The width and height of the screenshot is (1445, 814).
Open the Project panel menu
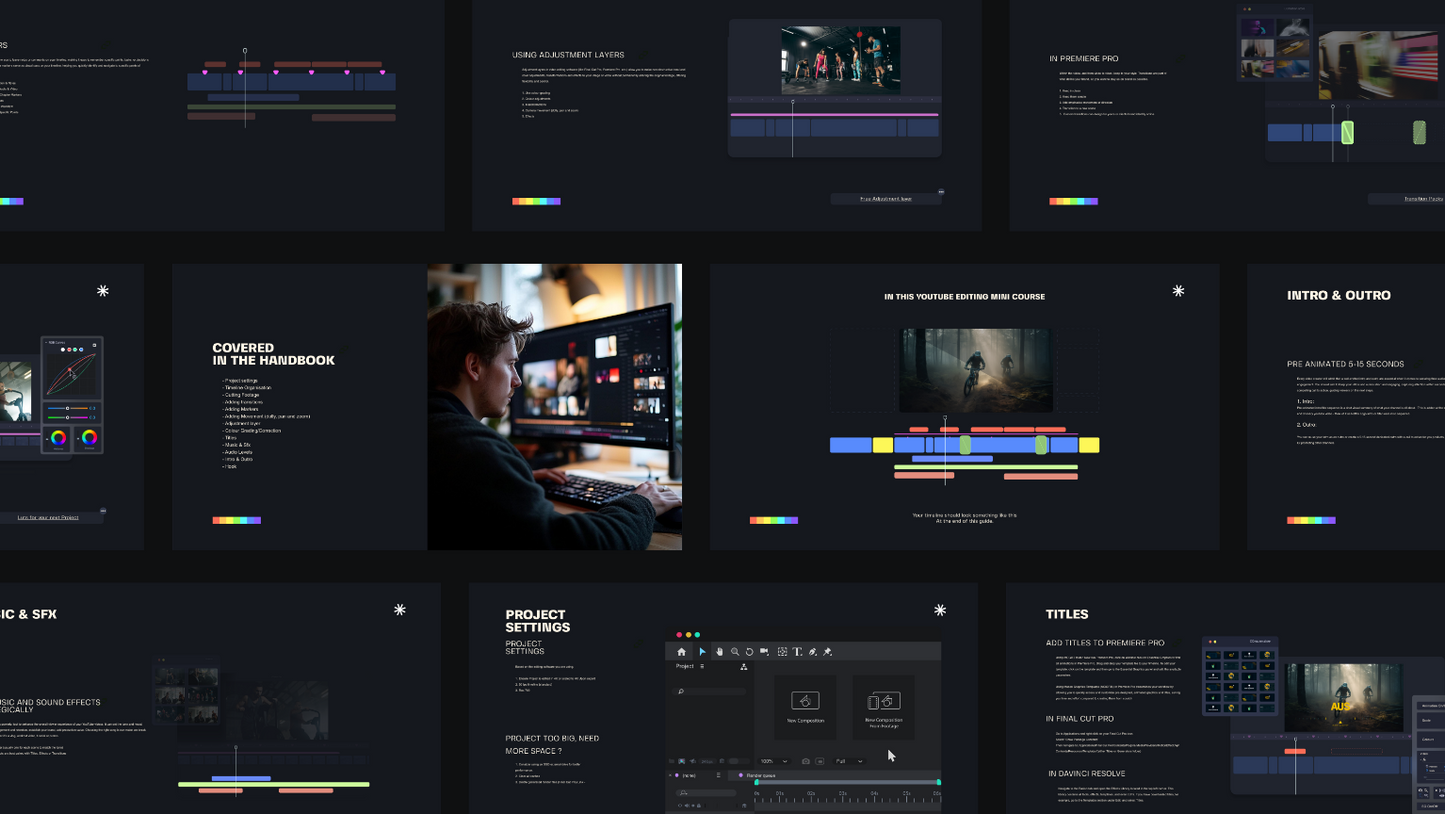tap(702, 666)
